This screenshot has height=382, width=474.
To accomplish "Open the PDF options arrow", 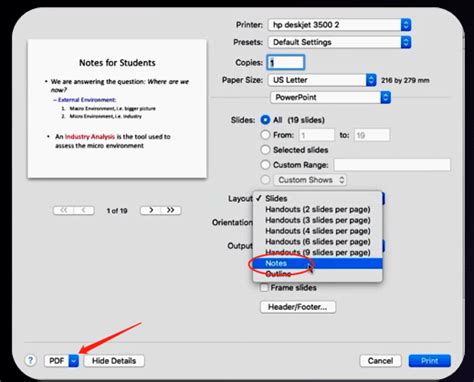I will tap(74, 361).
